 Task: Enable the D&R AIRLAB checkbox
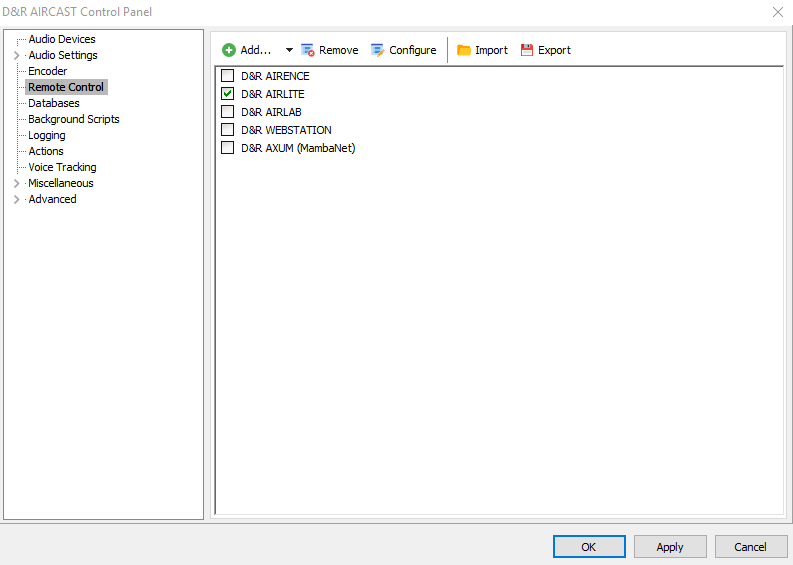coord(228,112)
